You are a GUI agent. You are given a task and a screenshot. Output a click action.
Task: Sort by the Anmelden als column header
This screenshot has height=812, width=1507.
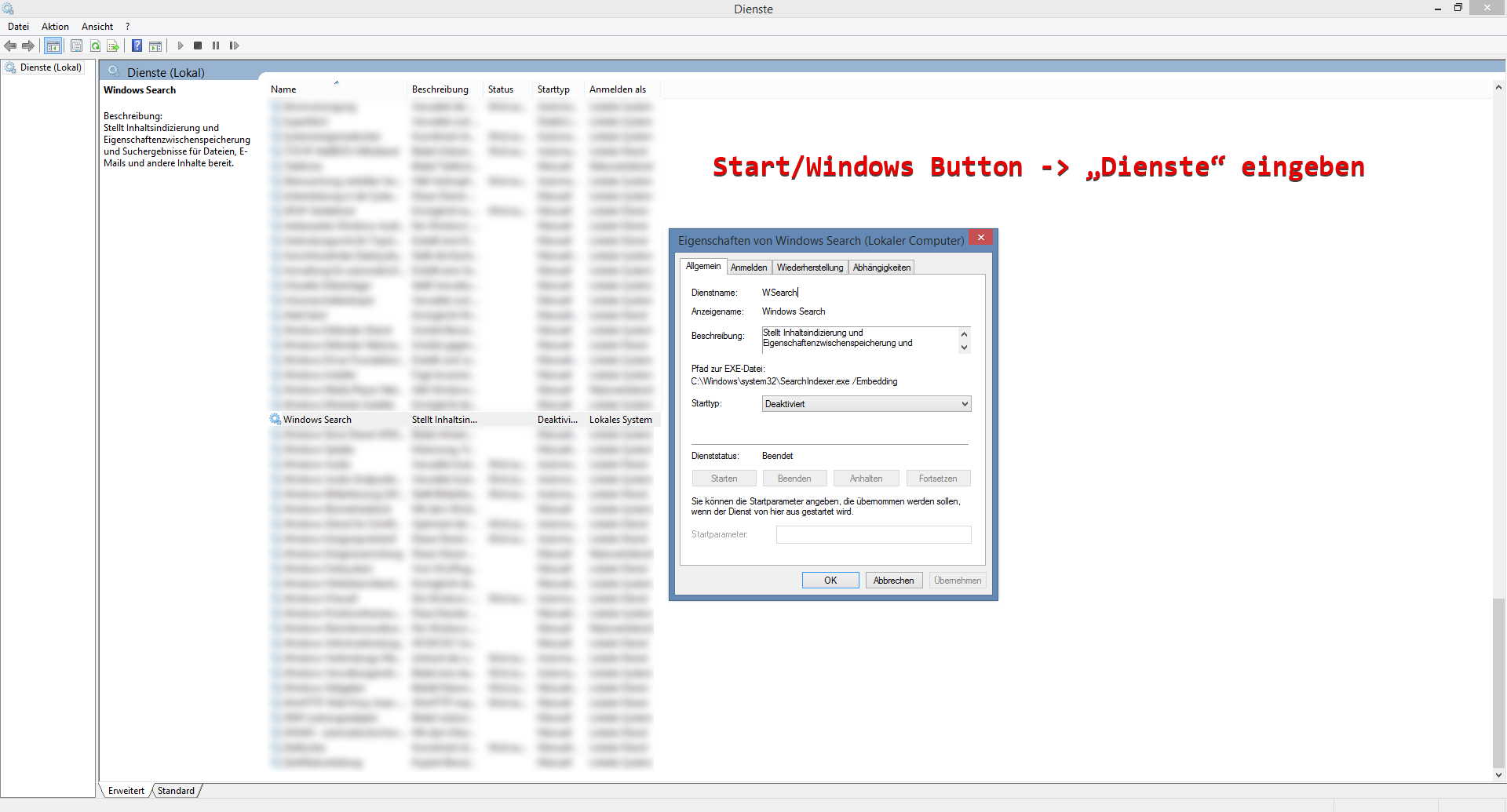[623, 89]
